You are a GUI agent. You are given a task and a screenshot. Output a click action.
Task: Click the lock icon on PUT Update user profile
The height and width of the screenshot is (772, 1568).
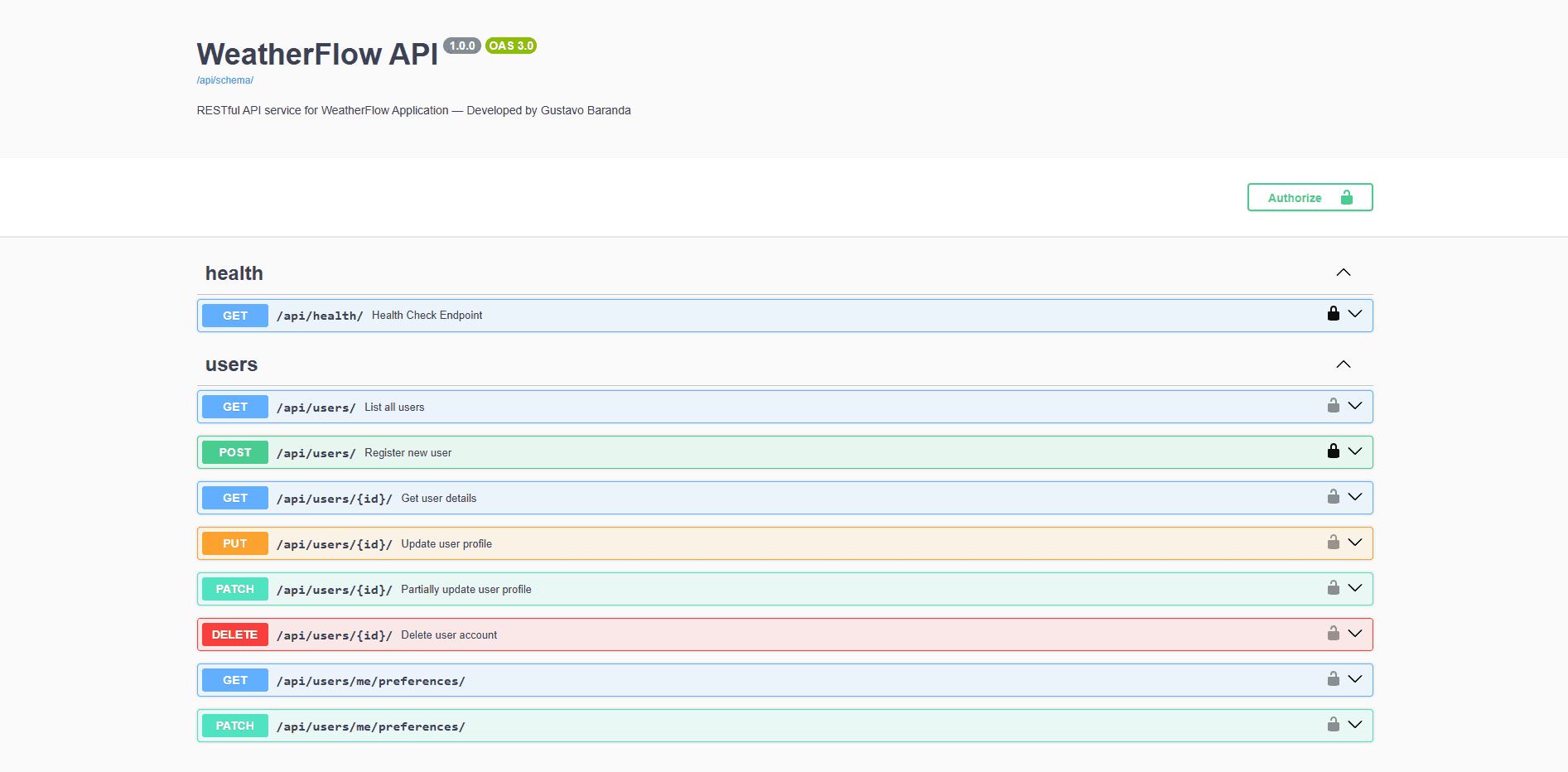(x=1334, y=542)
